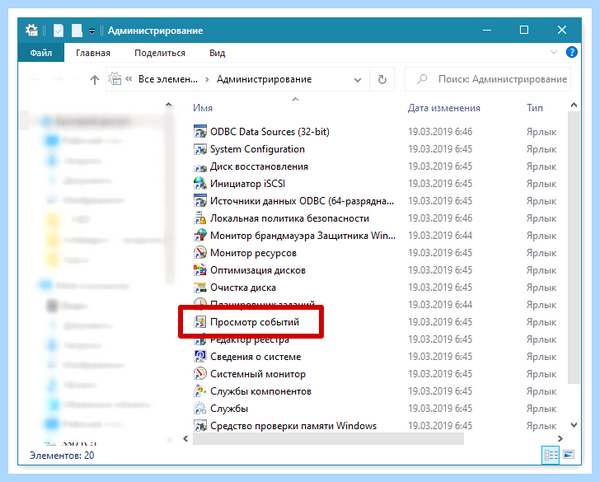Image resolution: width=600 pixels, height=482 pixels.
Task: Select Монитор брандмауэра Защитника Windows icon
Action: pyautogui.click(x=200, y=235)
